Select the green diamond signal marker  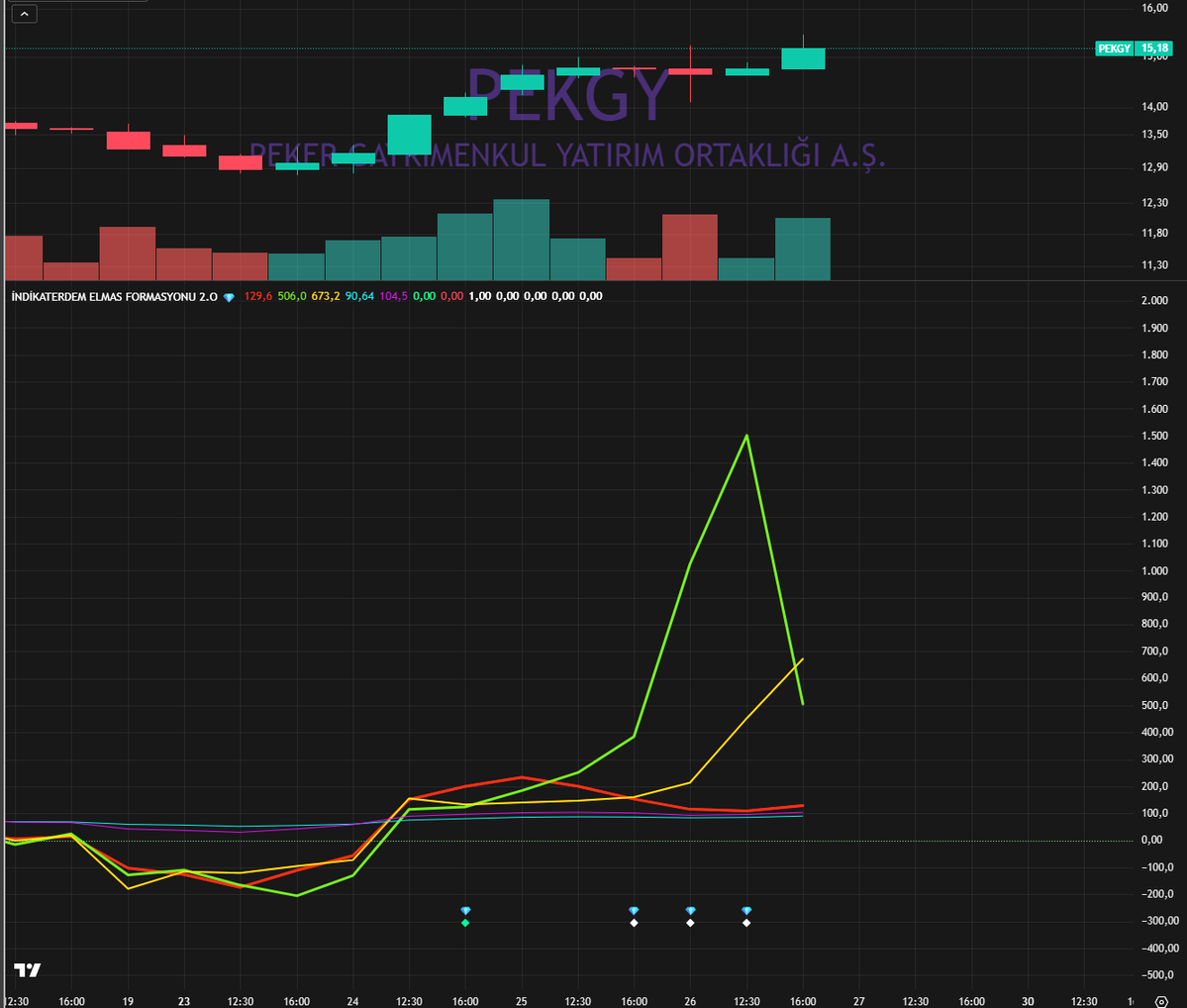click(465, 923)
